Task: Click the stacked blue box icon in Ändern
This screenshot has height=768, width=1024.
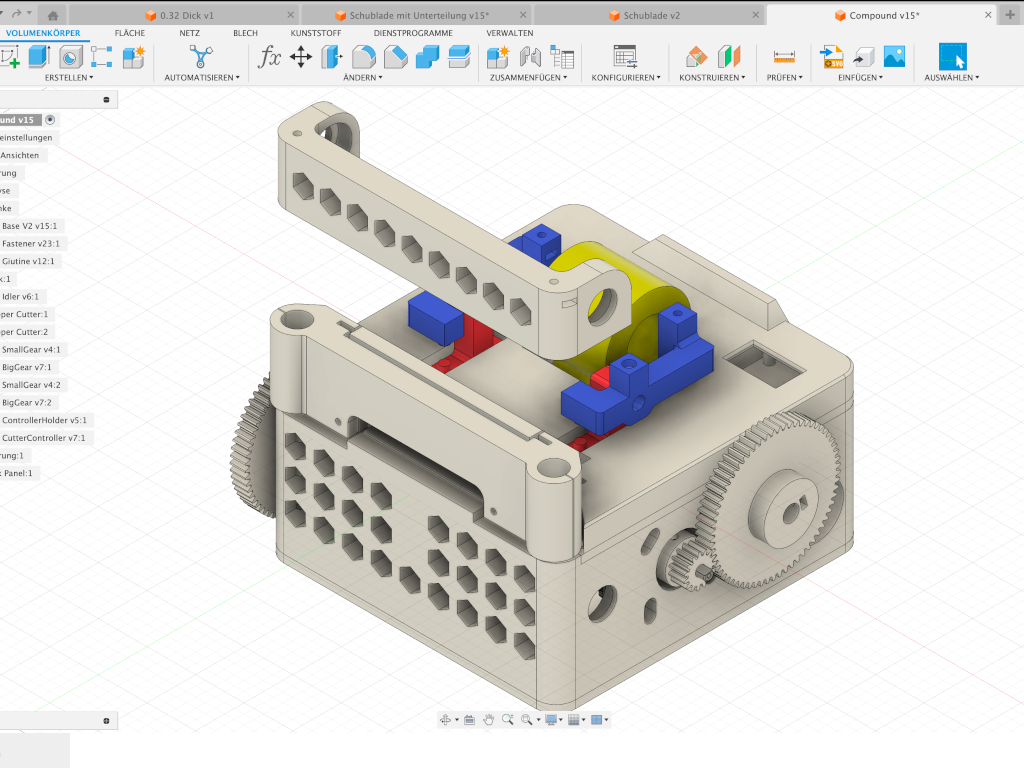Action: pos(459,57)
